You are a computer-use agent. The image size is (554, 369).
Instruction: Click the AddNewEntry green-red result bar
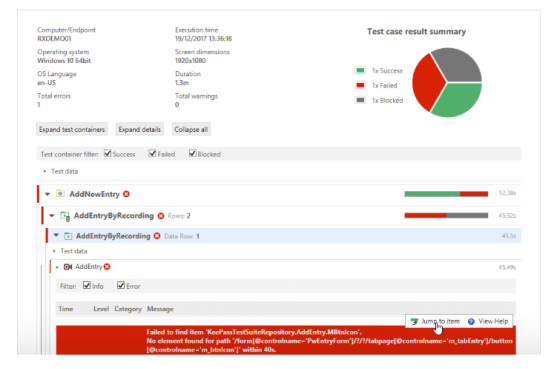(x=446, y=194)
